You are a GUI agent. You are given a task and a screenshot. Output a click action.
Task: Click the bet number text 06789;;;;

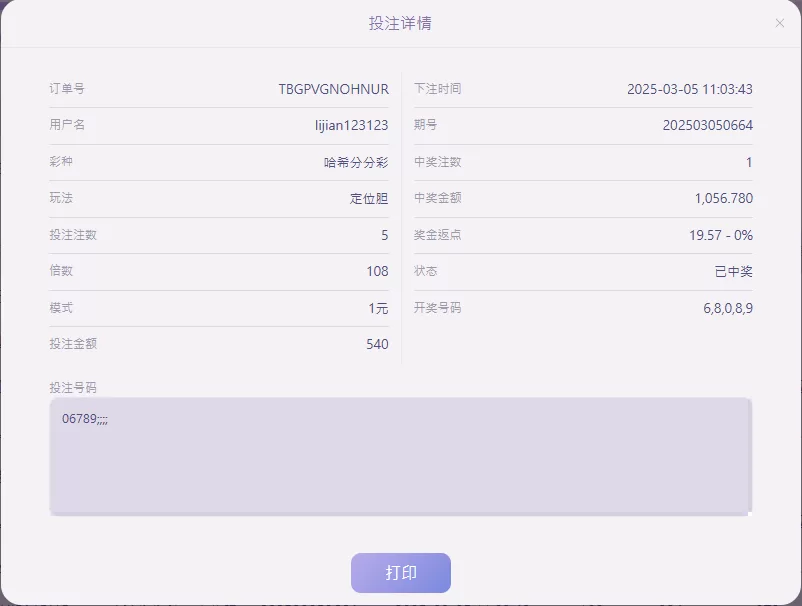[85, 419]
